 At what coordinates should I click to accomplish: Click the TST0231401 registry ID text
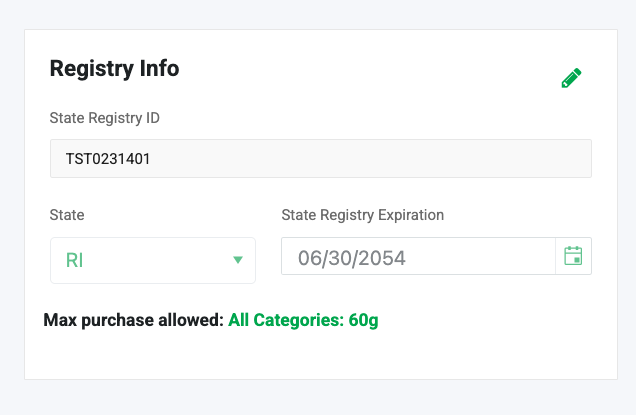tap(108, 158)
